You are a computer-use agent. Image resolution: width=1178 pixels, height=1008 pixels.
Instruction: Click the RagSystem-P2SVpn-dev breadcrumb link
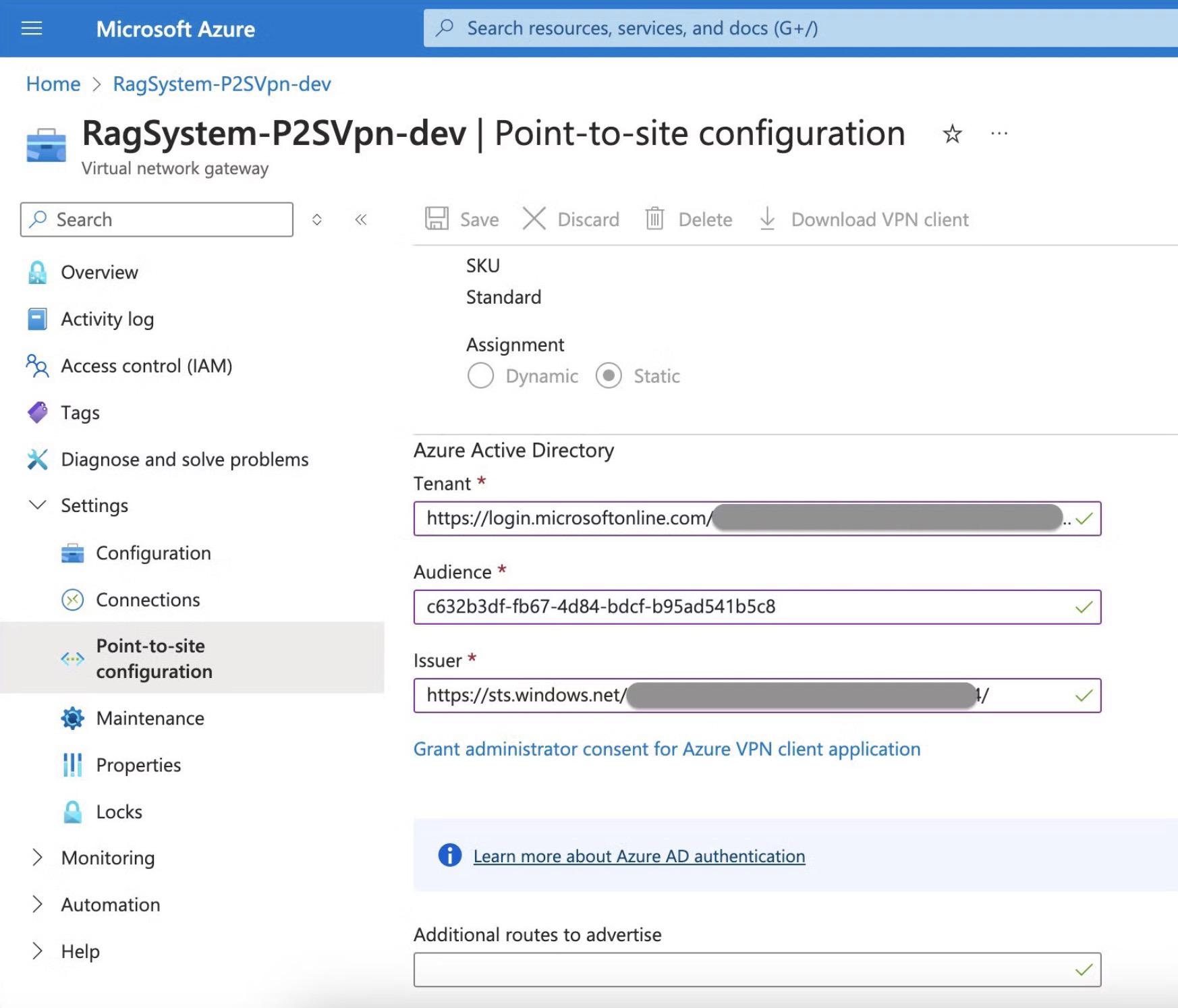[222, 84]
